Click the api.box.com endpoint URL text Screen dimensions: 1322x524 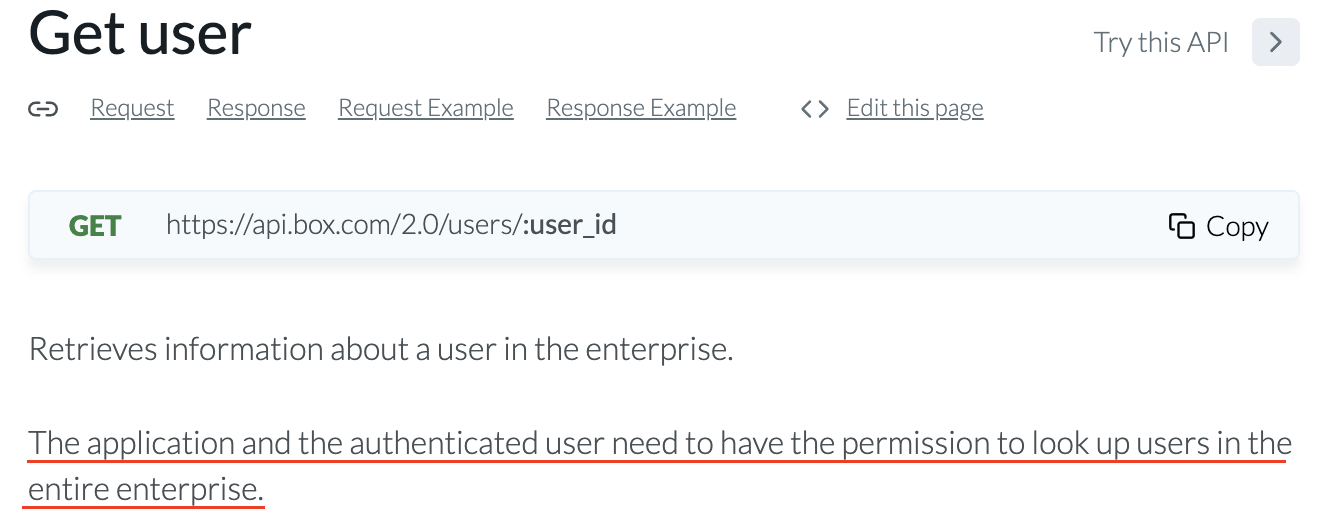pyautogui.click(x=391, y=225)
